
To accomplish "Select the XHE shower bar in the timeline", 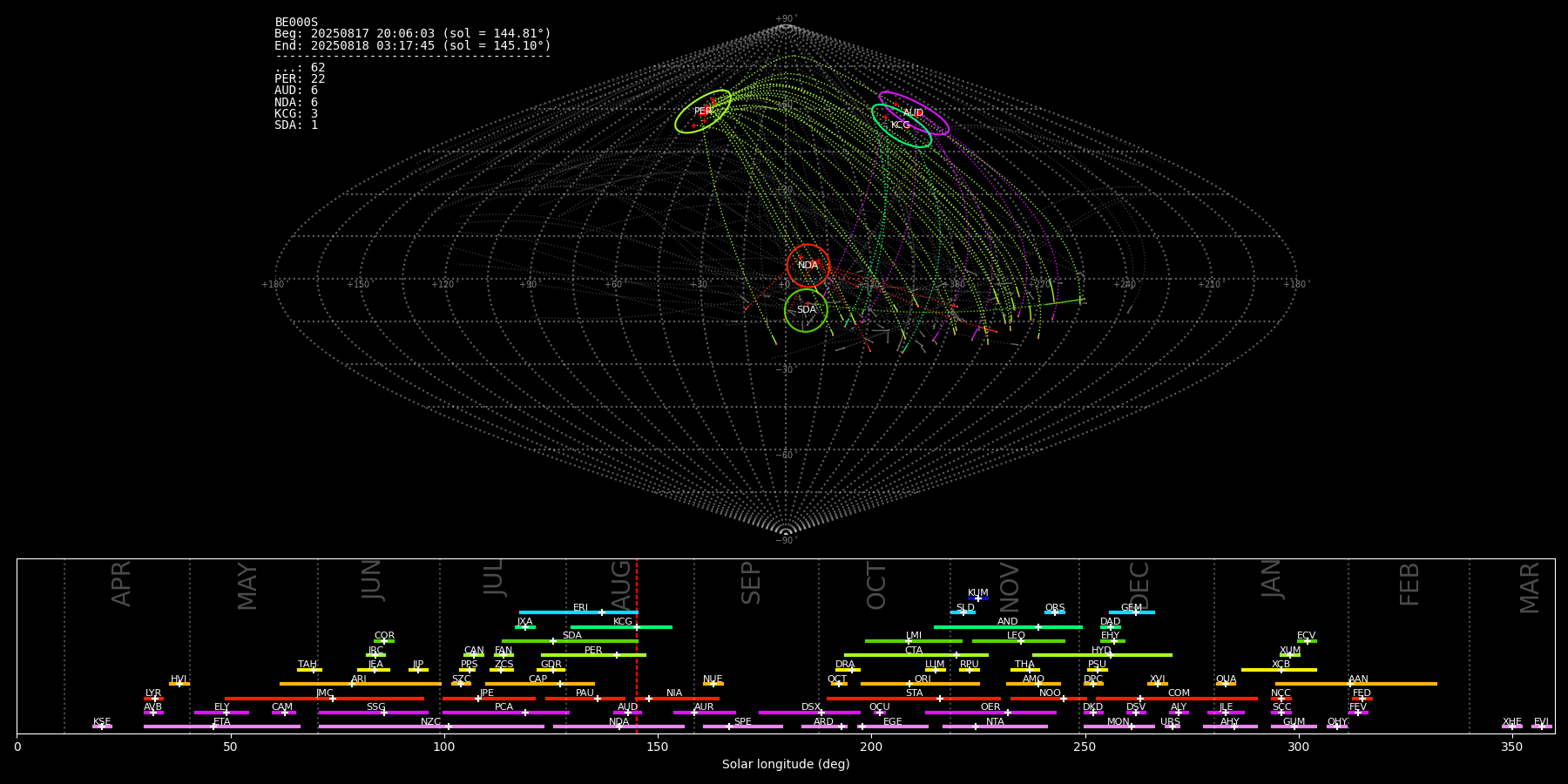I will click(x=1512, y=727).
